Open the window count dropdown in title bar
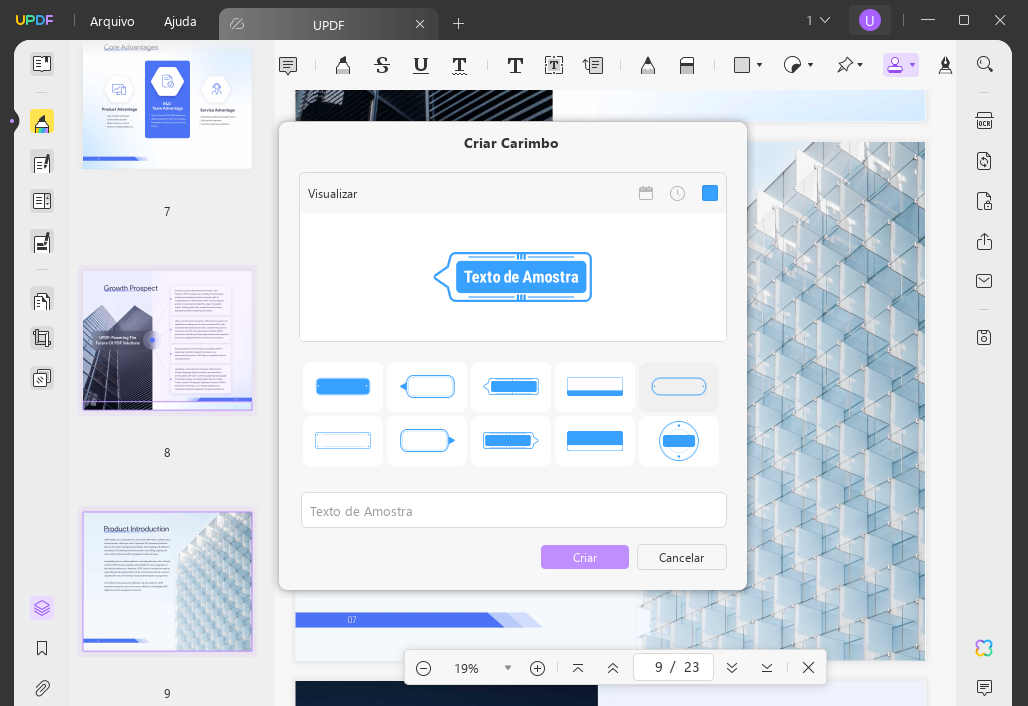 [818, 21]
